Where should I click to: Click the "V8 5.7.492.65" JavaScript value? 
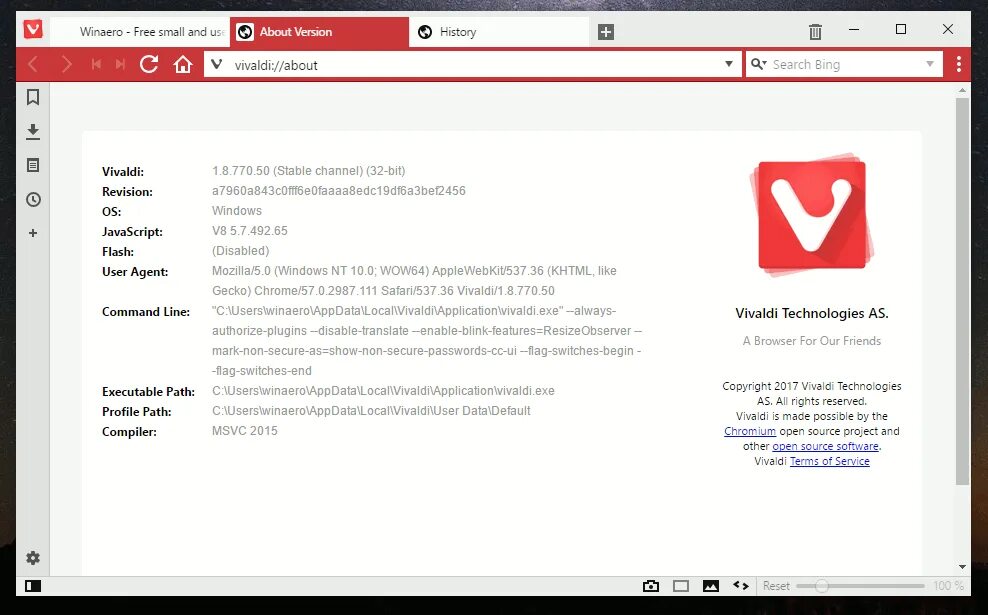click(250, 231)
